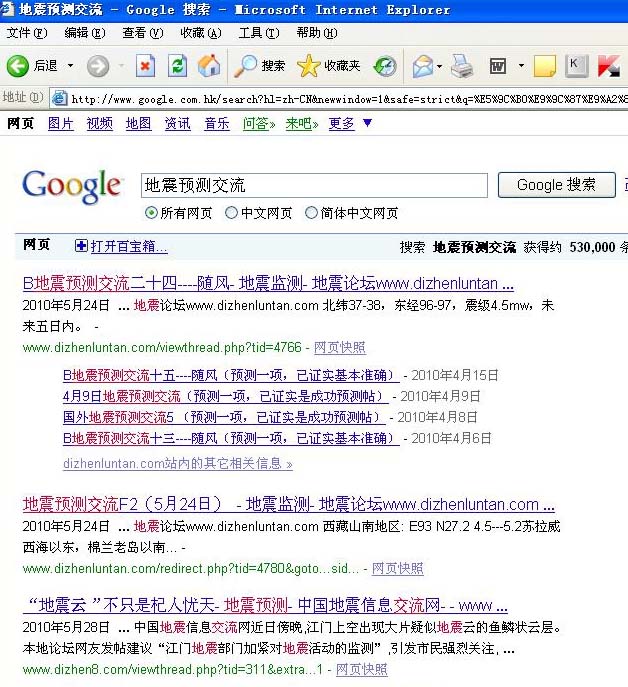This screenshot has height=687, width=628.
Task: Click the Word edit icon in toolbar
Action: (x=497, y=66)
